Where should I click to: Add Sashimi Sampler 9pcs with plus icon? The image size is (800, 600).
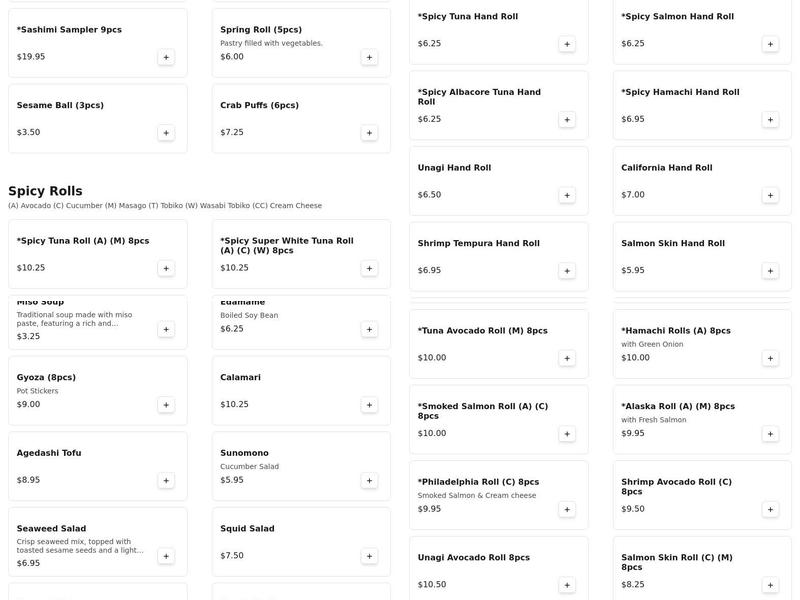(166, 57)
